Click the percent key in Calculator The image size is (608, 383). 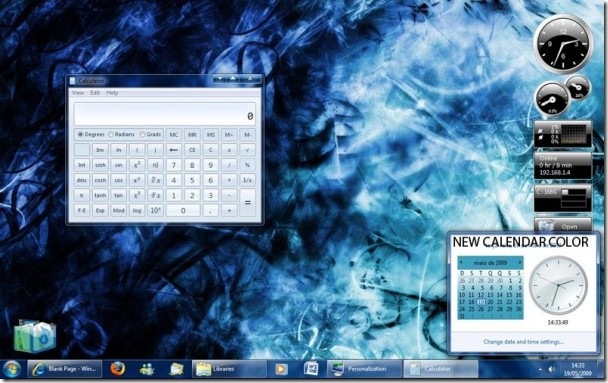[247, 165]
